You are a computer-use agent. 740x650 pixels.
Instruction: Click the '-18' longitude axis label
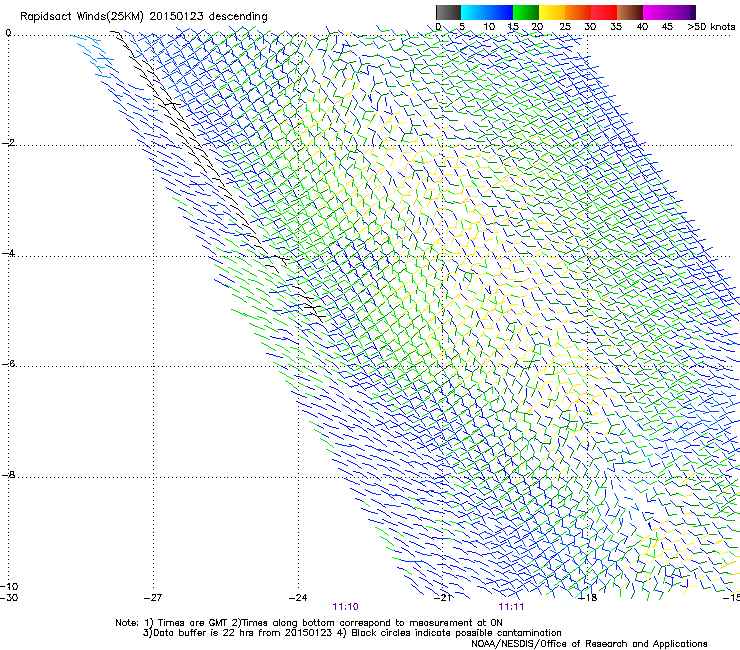point(588,598)
